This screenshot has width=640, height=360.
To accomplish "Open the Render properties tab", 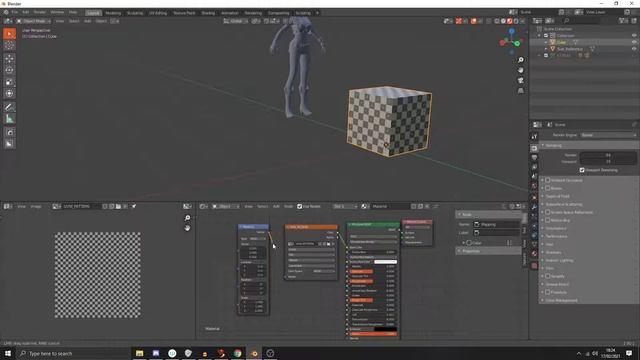I will (534, 148).
